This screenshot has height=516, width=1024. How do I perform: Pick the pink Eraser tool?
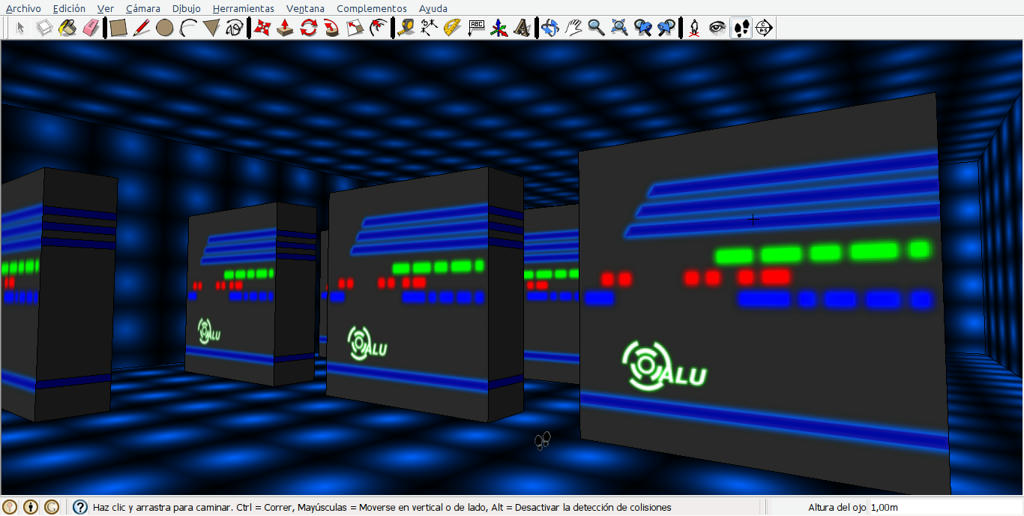[x=92, y=27]
